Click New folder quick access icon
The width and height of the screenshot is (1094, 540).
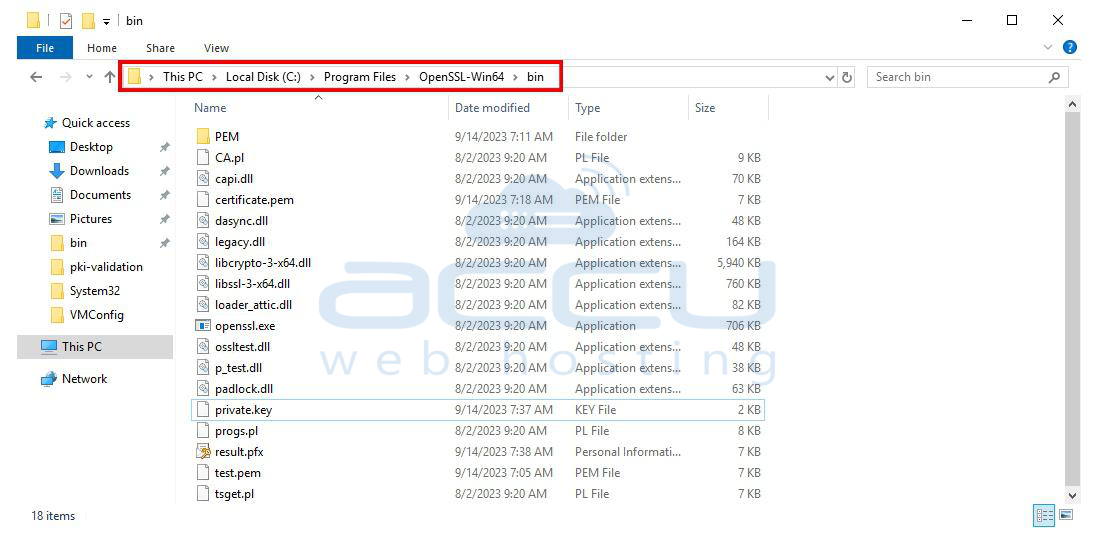pos(88,21)
